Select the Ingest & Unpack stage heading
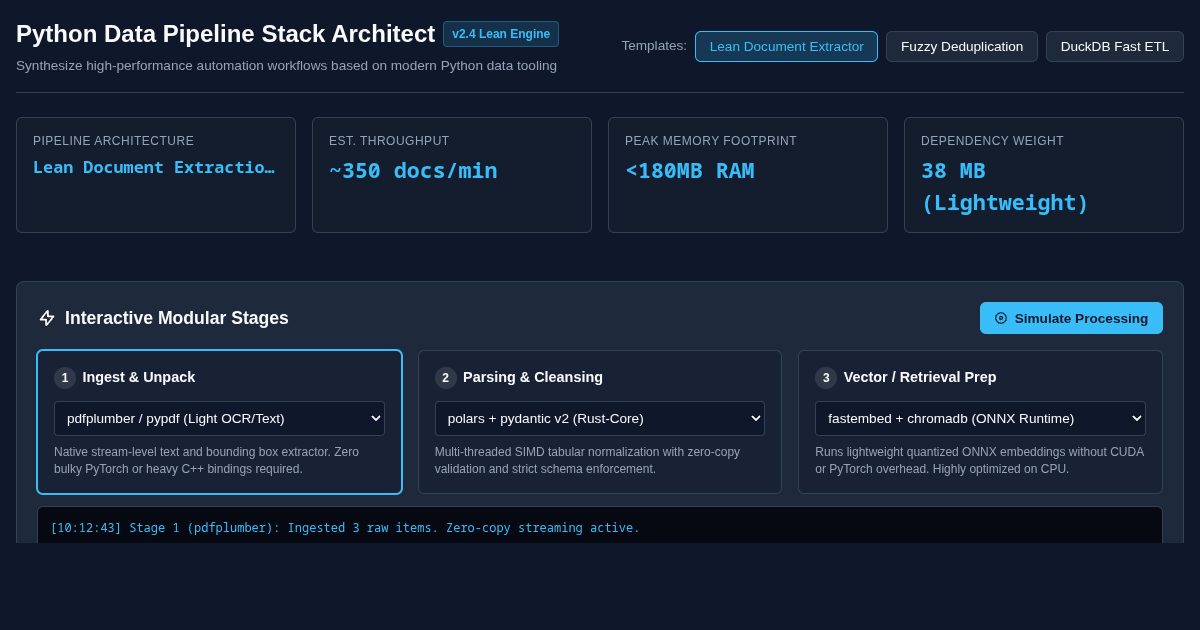This screenshot has width=1200, height=630. point(139,377)
